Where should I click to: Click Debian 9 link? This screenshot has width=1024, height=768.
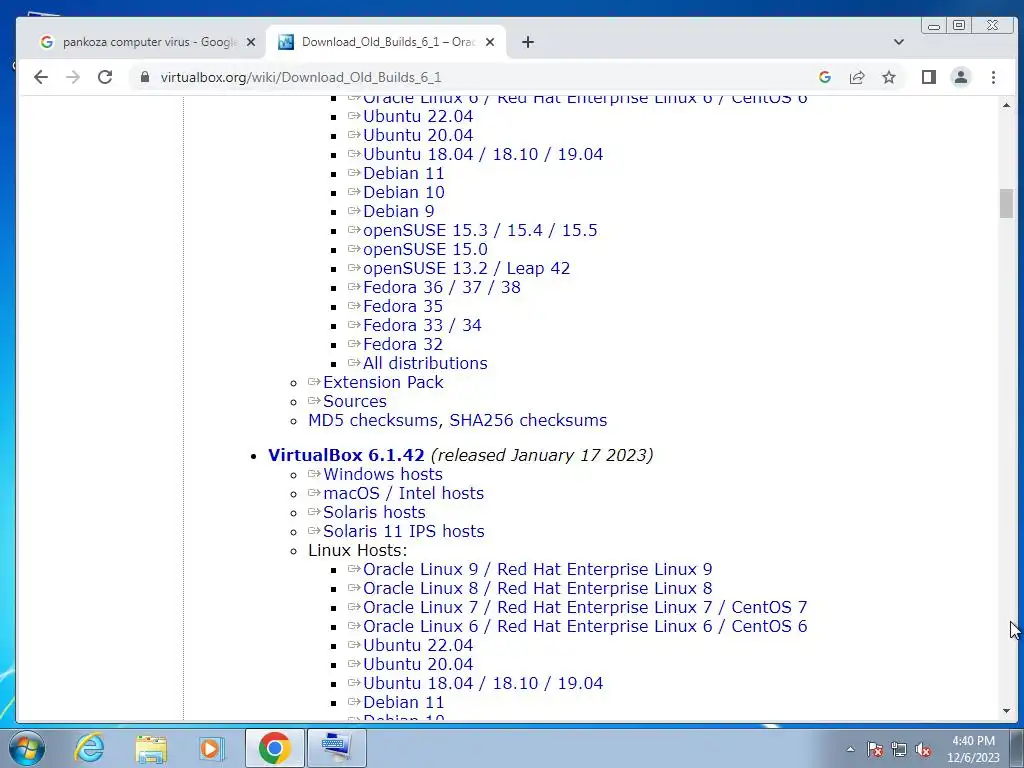click(398, 212)
